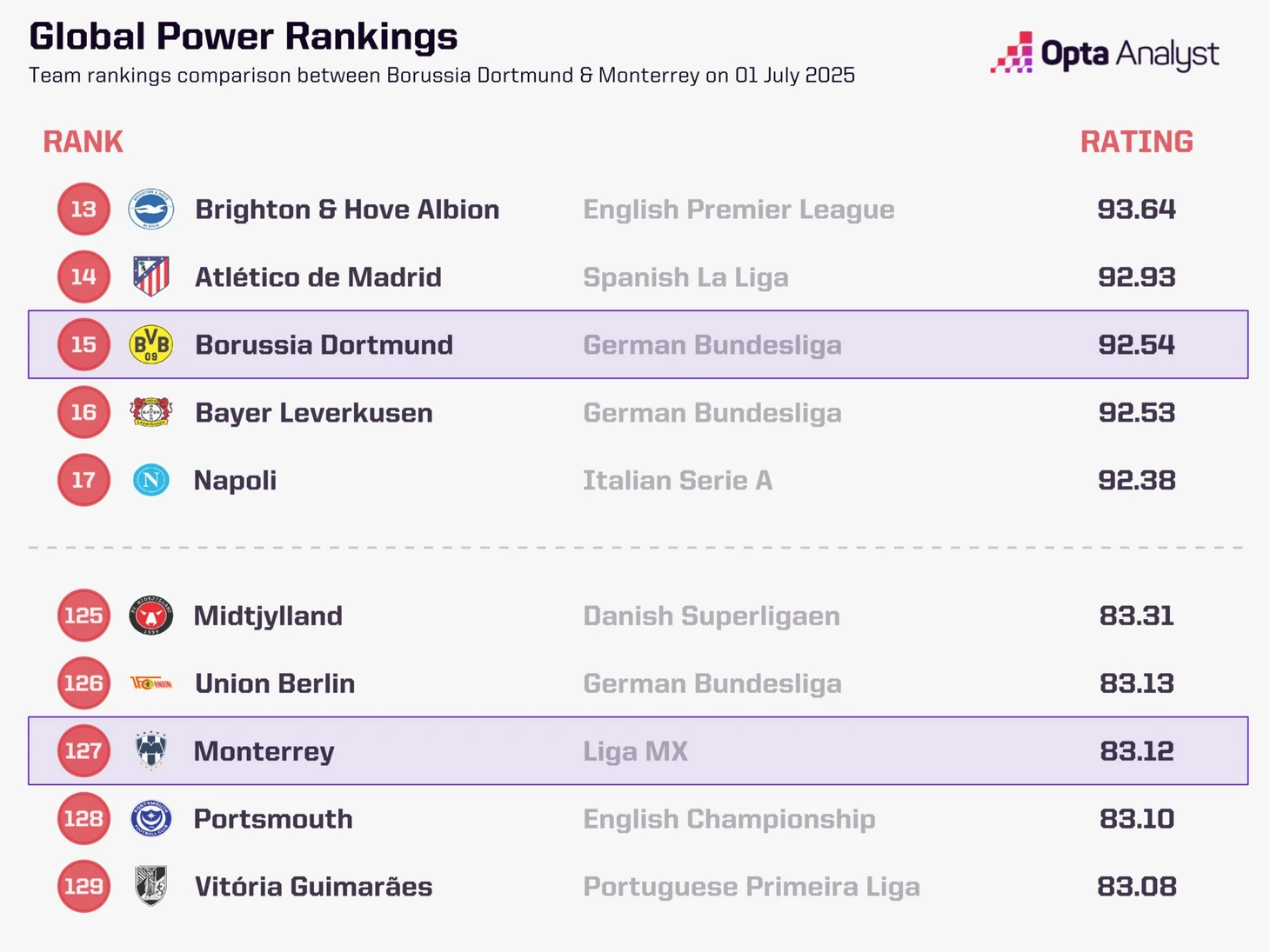The width and height of the screenshot is (1270, 952).
Task: Click the Liga MX league label
Action: point(635,751)
